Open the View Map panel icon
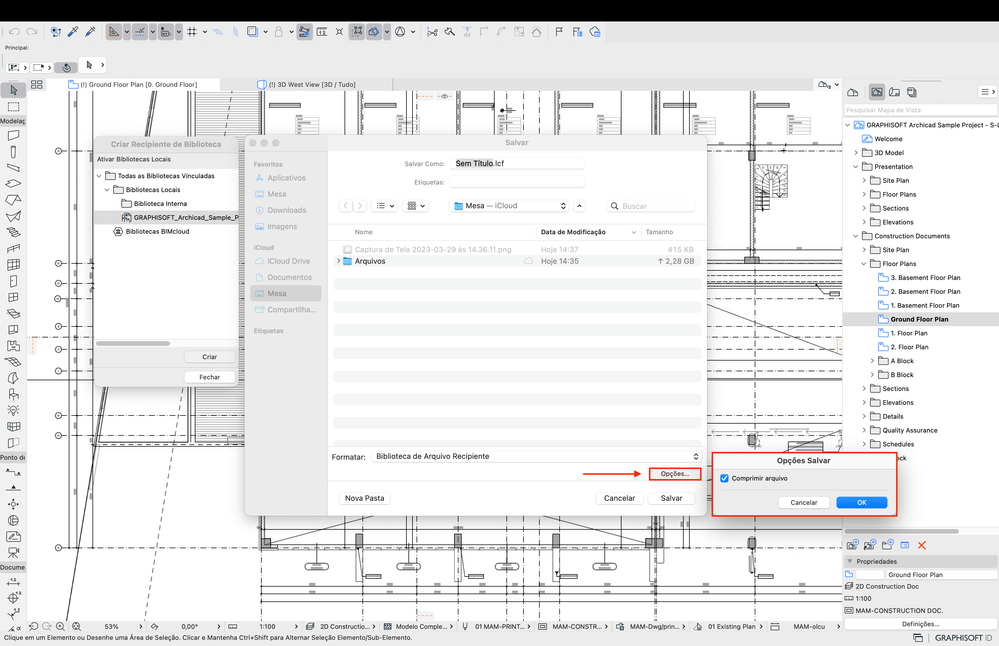Viewport: 999px width, 646px height. coord(877,92)
